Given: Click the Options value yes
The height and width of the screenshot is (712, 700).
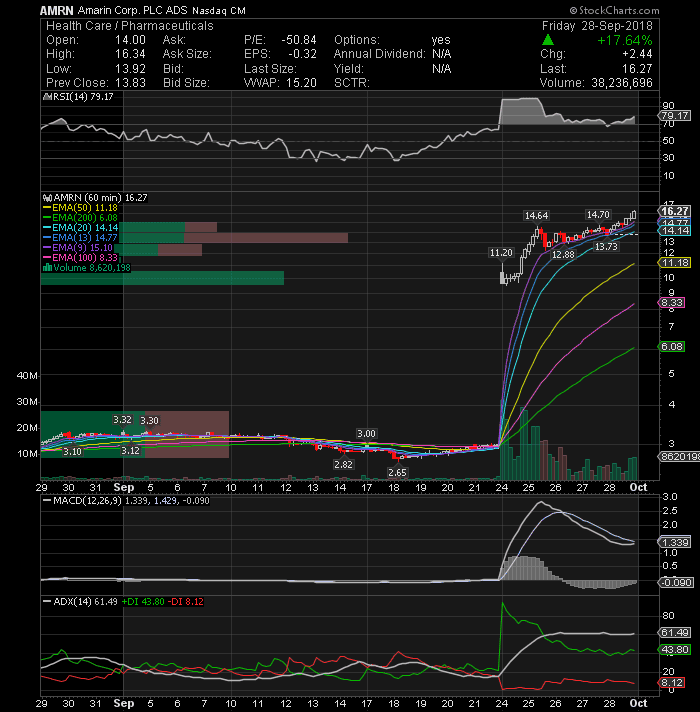Looking at the screenshot, I should (x=441, y=40).
